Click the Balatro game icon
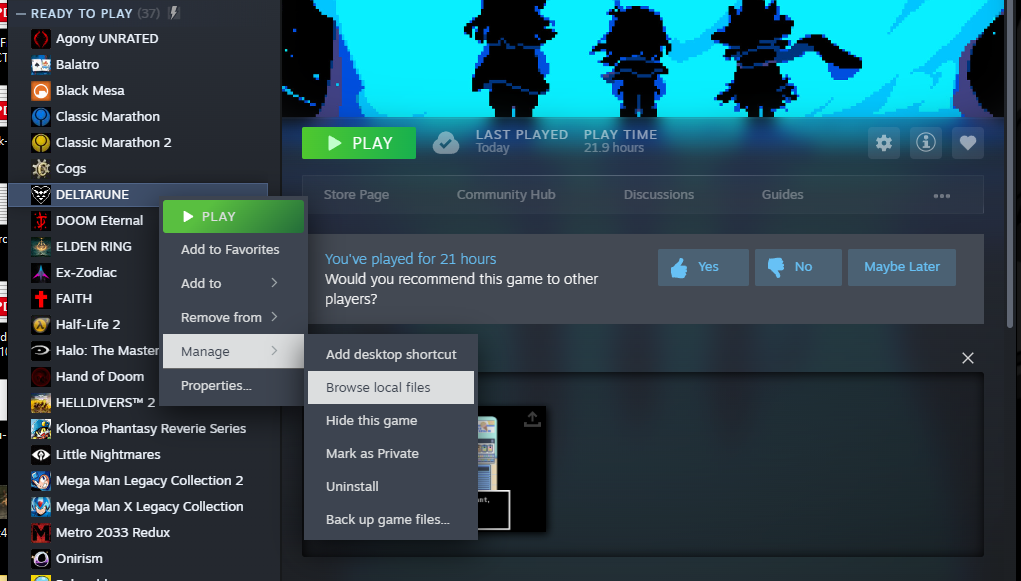 point(41,64)
